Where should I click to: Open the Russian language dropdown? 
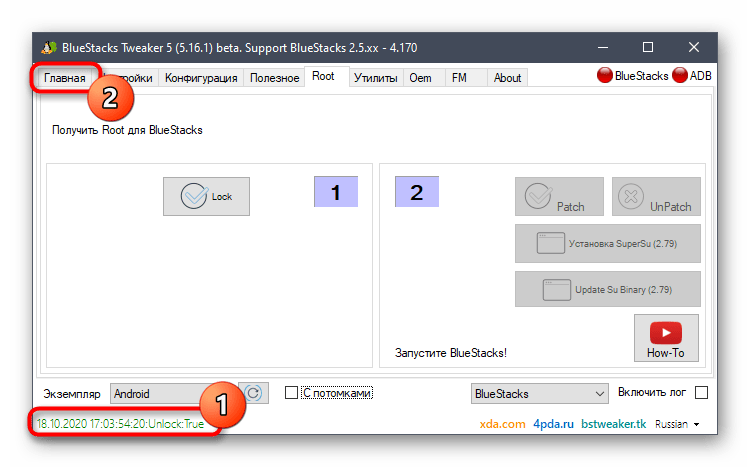point(677,424)
